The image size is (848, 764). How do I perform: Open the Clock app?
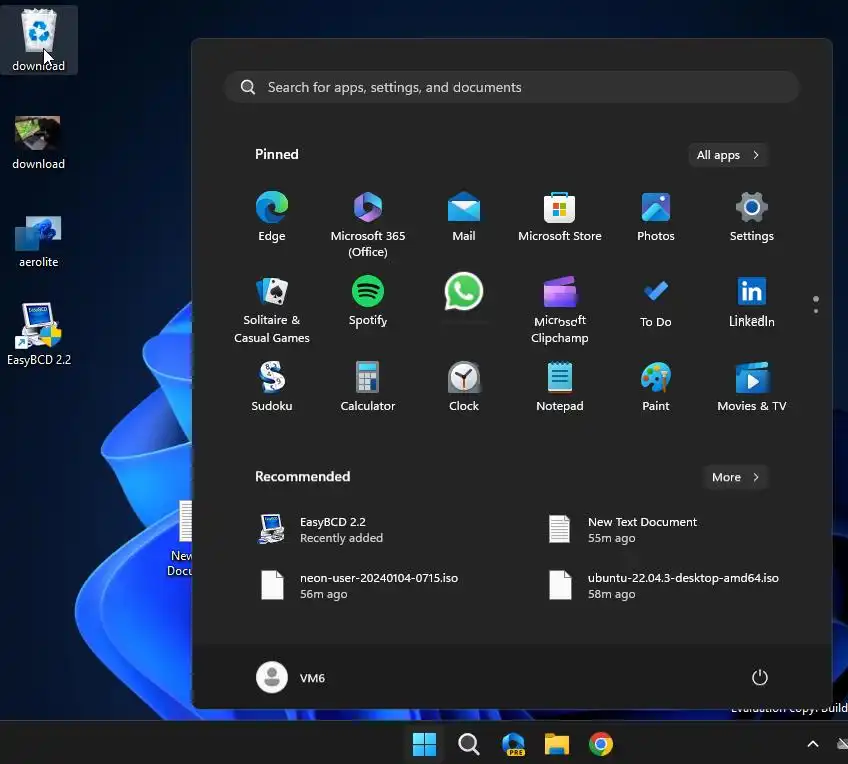click(463, 386)
